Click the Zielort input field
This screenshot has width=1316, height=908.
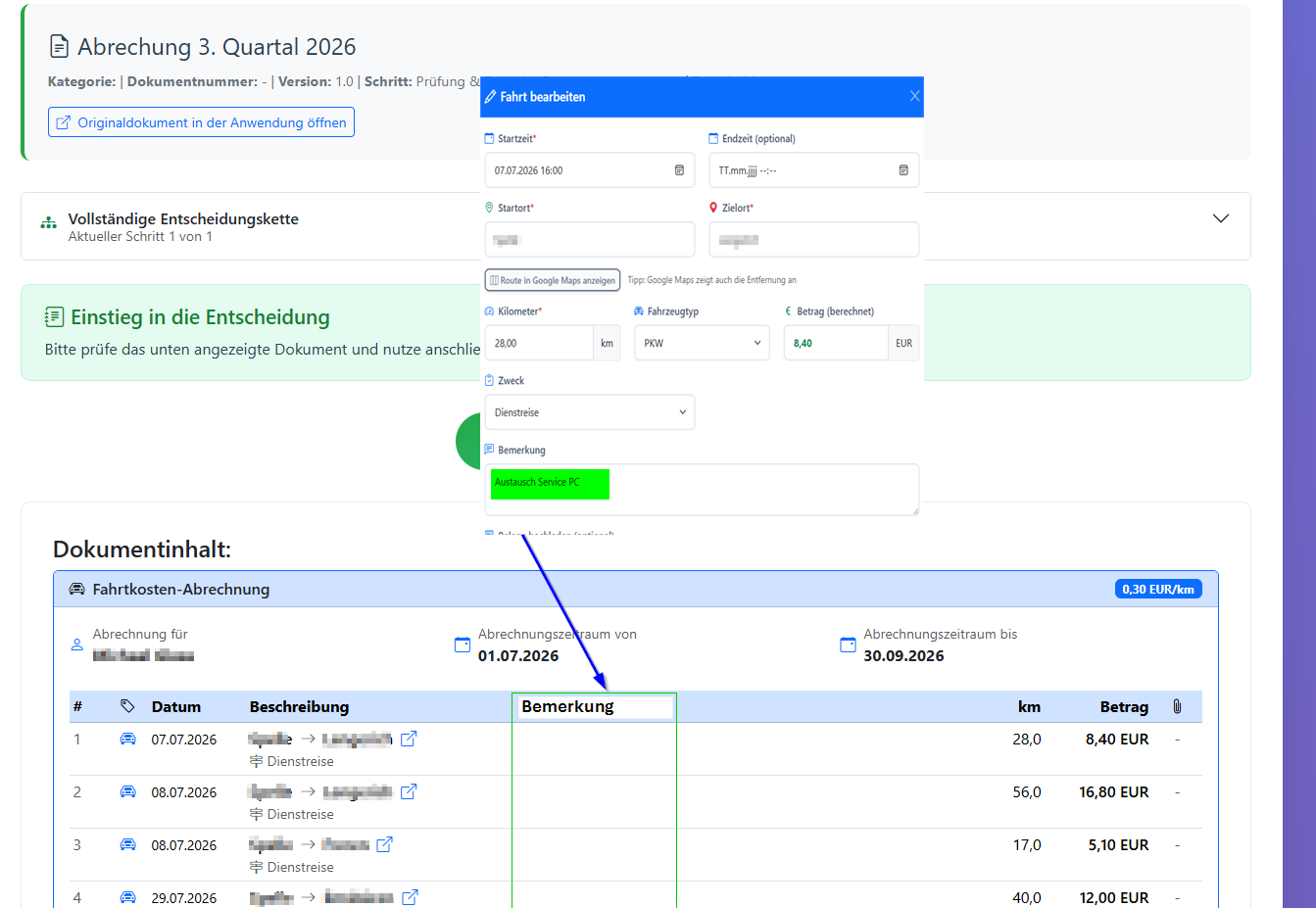(x=814, y=239)
